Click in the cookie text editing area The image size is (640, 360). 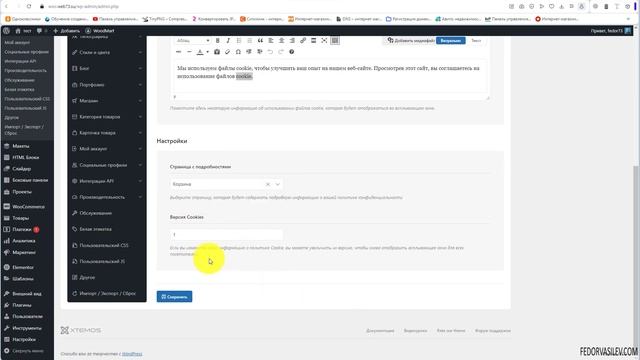329,77
